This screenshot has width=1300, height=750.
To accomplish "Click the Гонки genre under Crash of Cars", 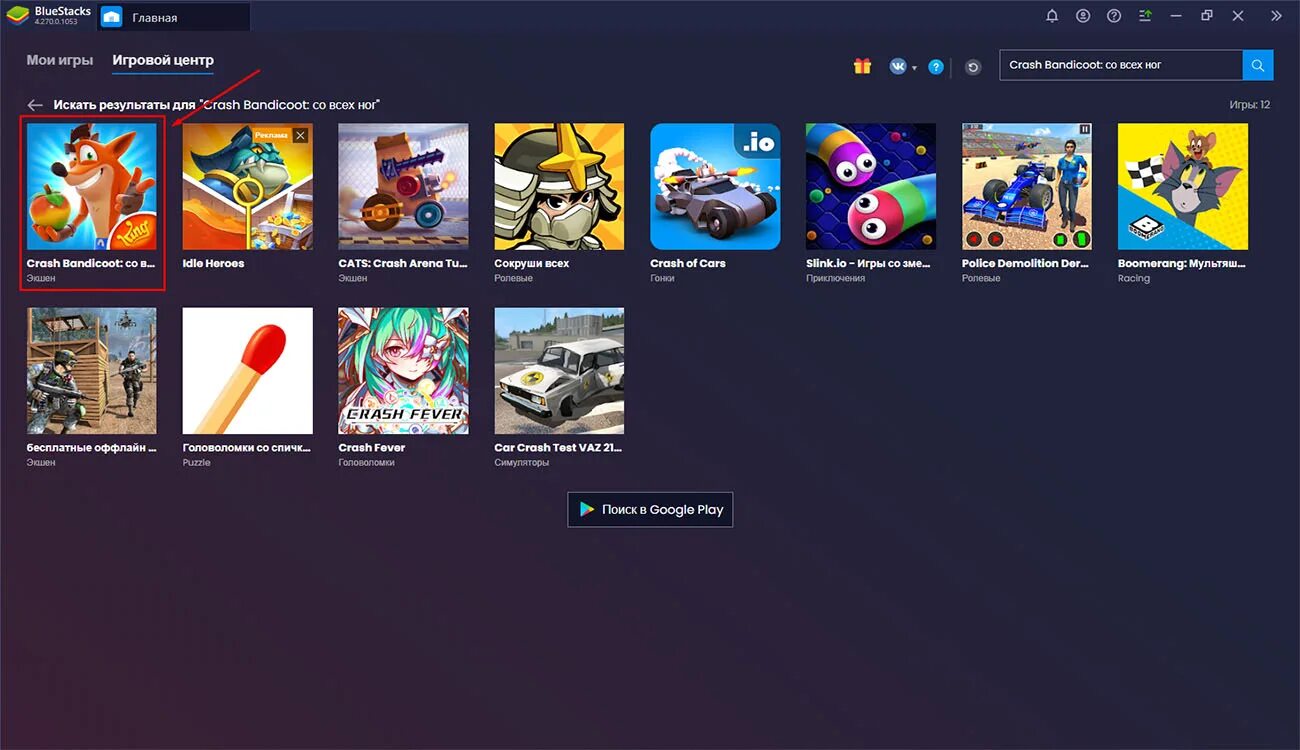I will [x=662, y=279].
